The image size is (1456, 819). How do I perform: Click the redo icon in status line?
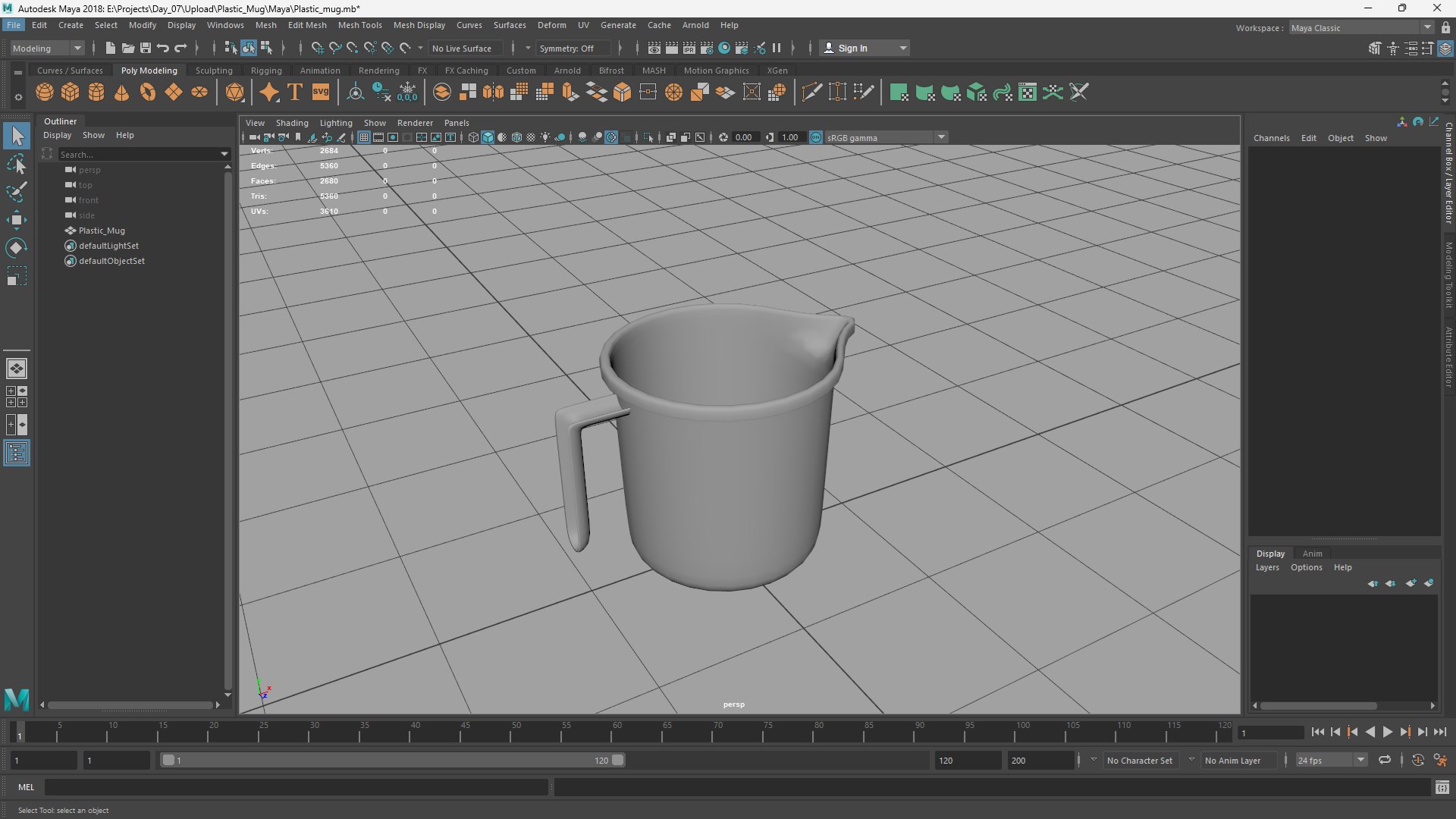click(180, 48)
